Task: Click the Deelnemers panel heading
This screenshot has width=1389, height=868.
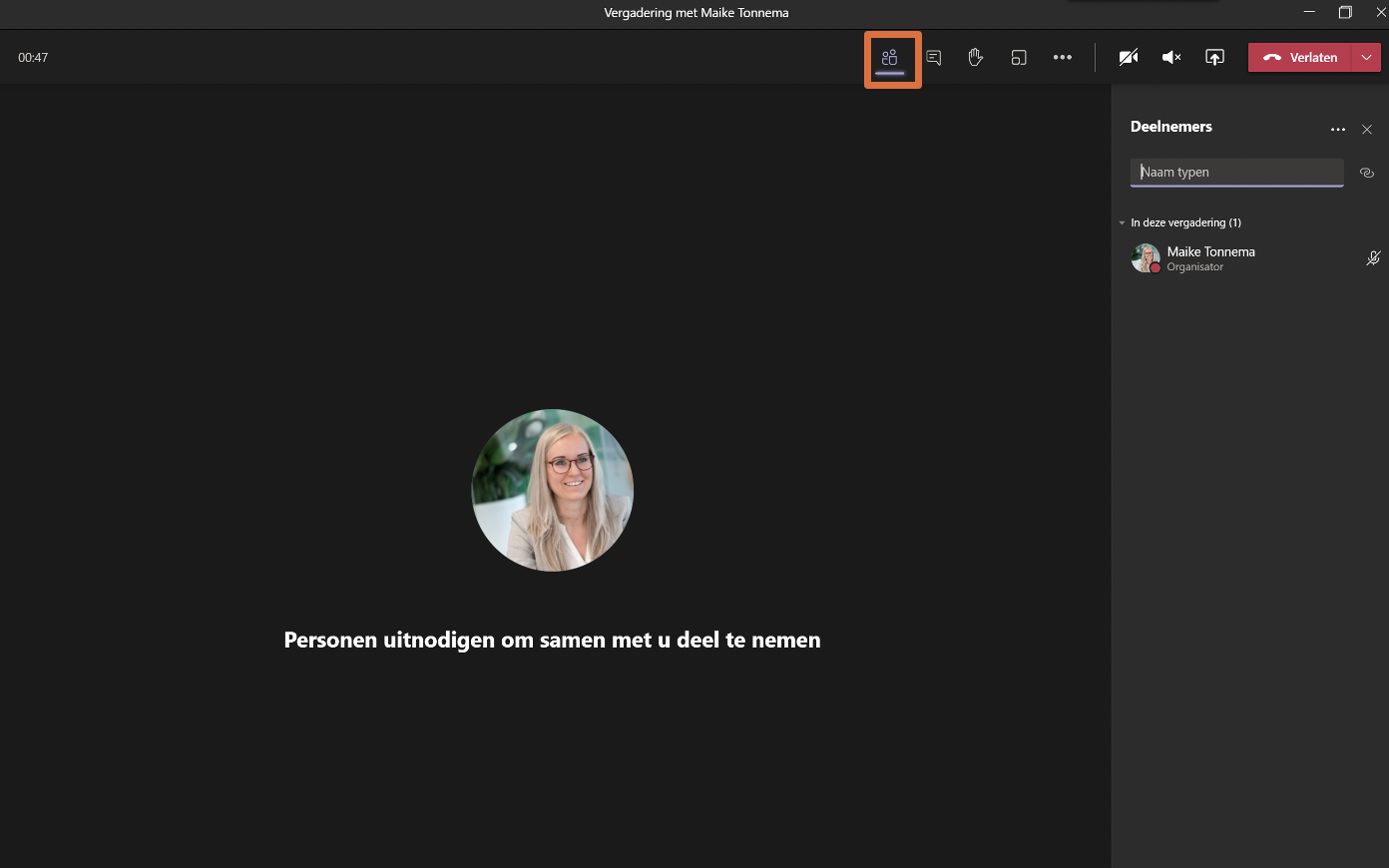Action: pyautogui.click(x=1171, y=127)
